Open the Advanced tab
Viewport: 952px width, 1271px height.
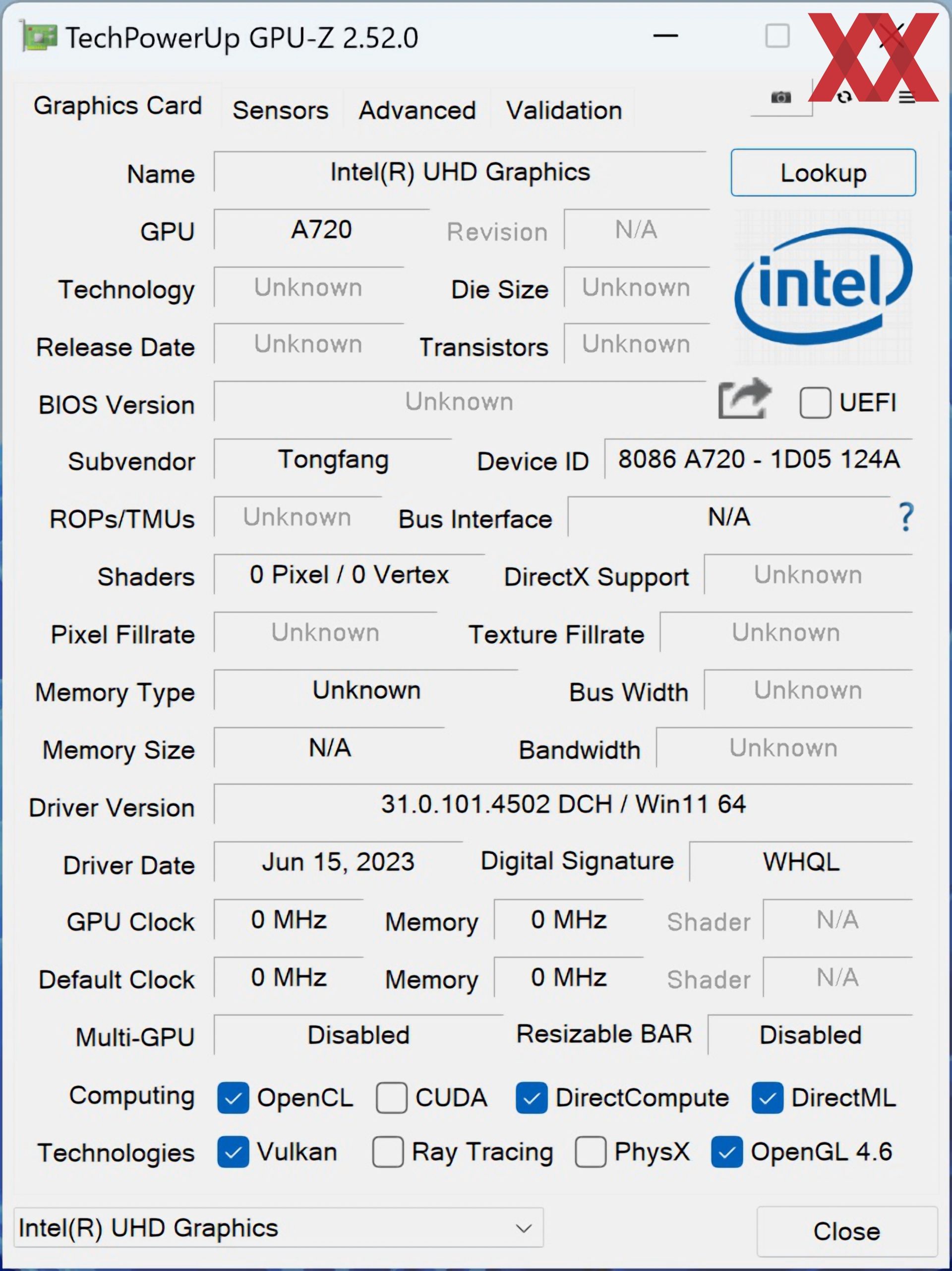pyautogui.click(x=417, y=110)
